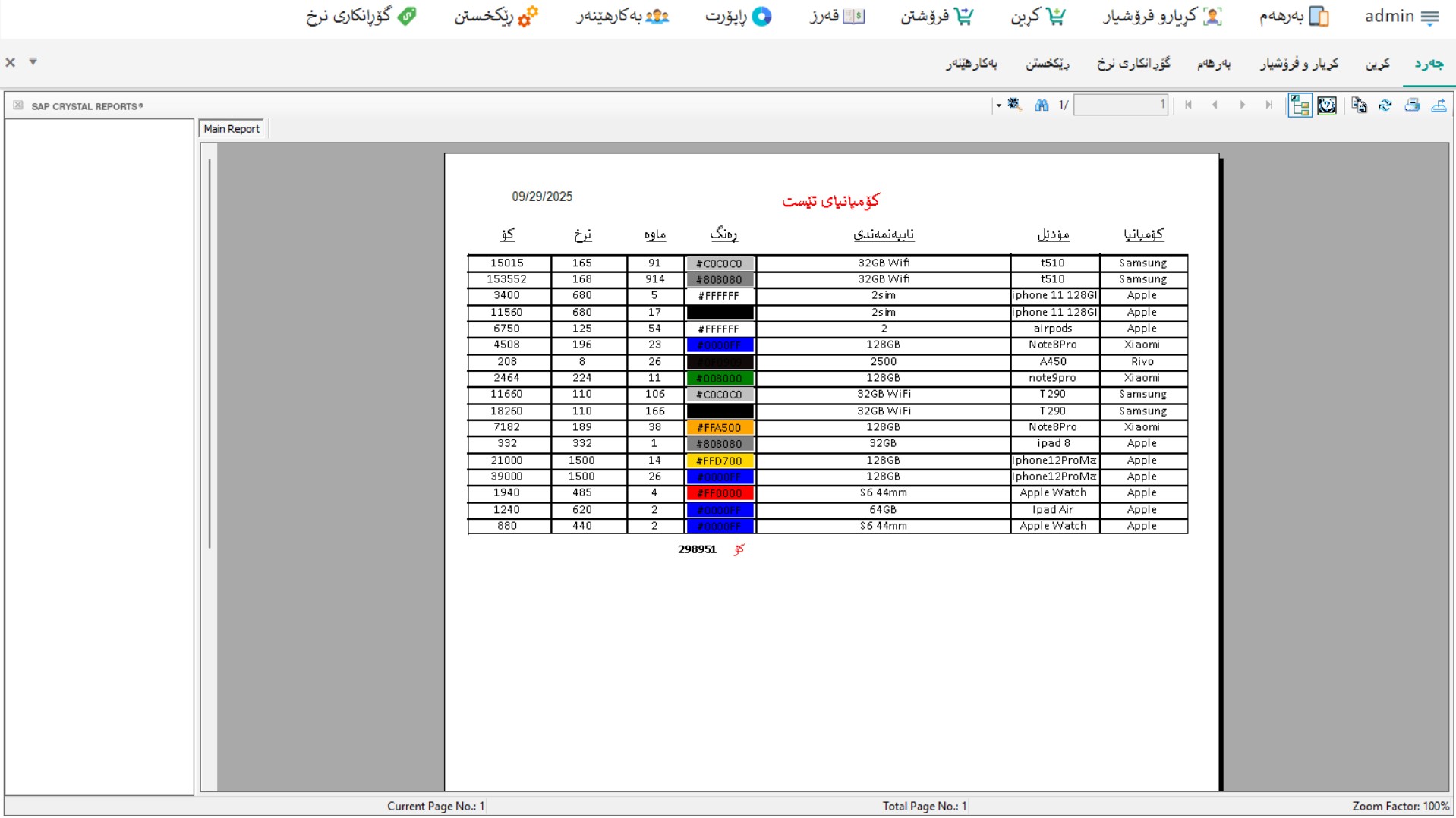Screen dimensions: 1456x818
Task: Click the Print Report icon
Action: tap(1412, 105)
